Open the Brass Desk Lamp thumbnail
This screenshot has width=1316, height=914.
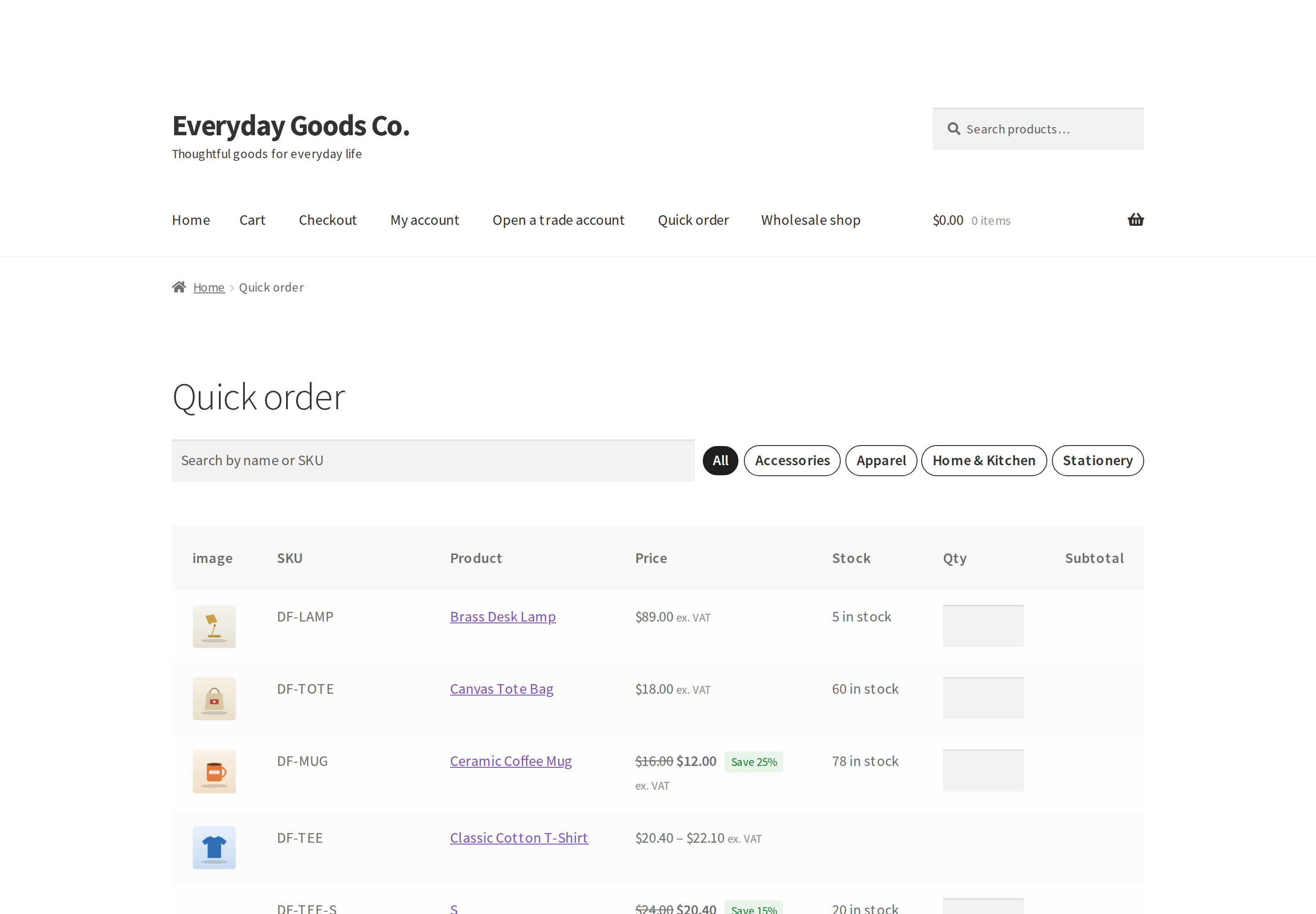tap(214, 627)
